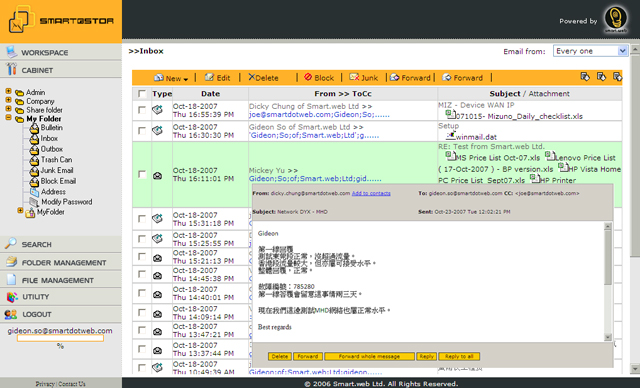Toggle the select-all checkbox in header

[142, 94]
